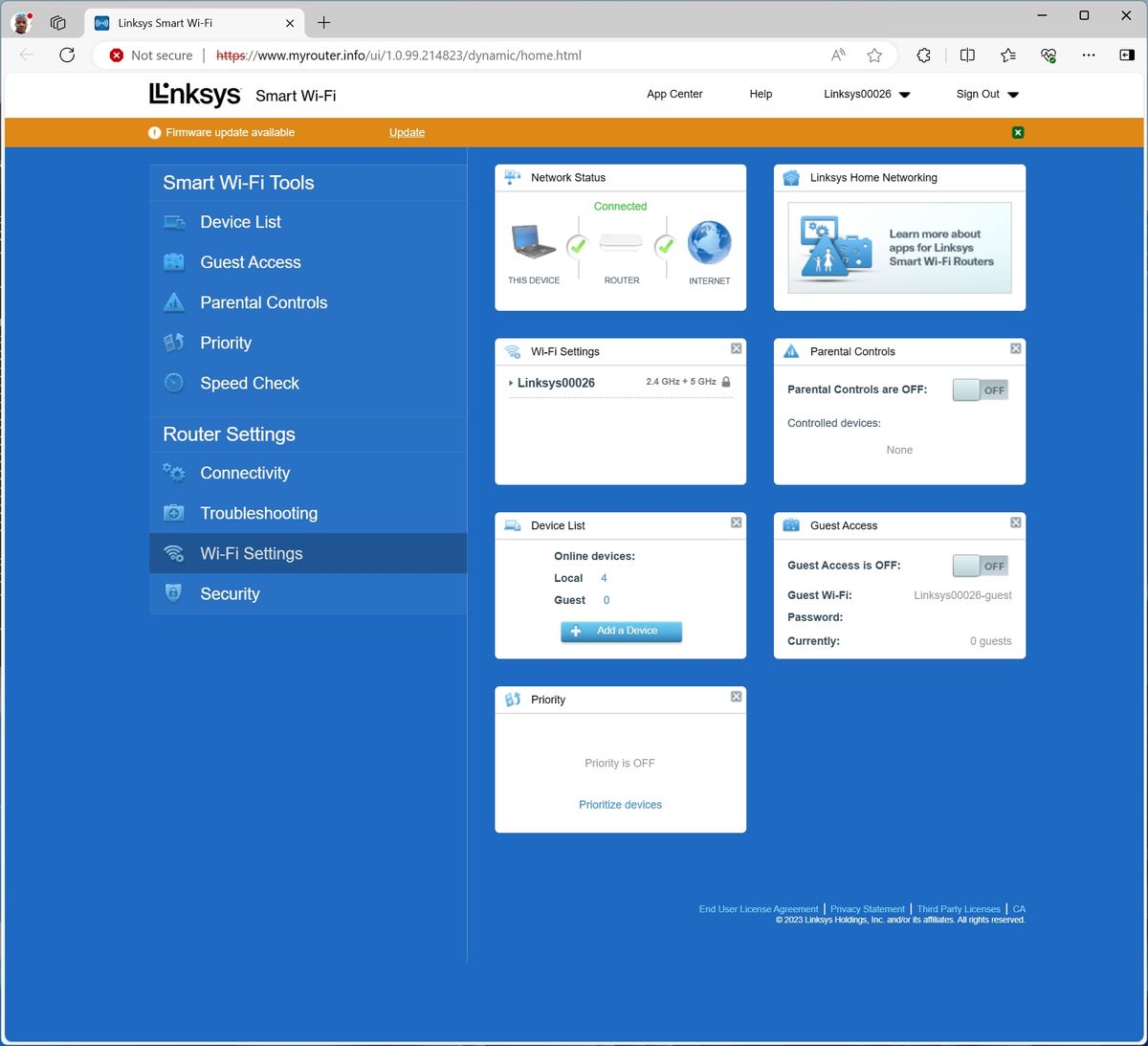Close the Linksys Smart Wi-Fi tab
The height and width of the screenshot is (1046, 1148).
(290, 23)
